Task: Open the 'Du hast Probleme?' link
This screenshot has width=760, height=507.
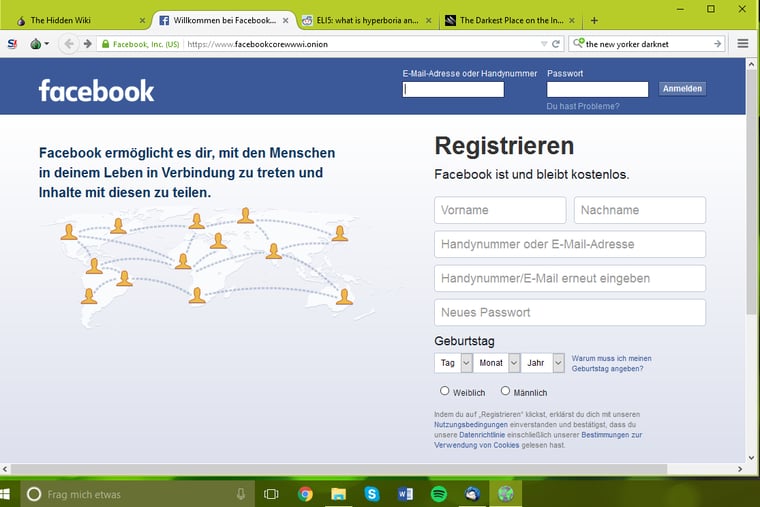Action: tap(582, 106)
